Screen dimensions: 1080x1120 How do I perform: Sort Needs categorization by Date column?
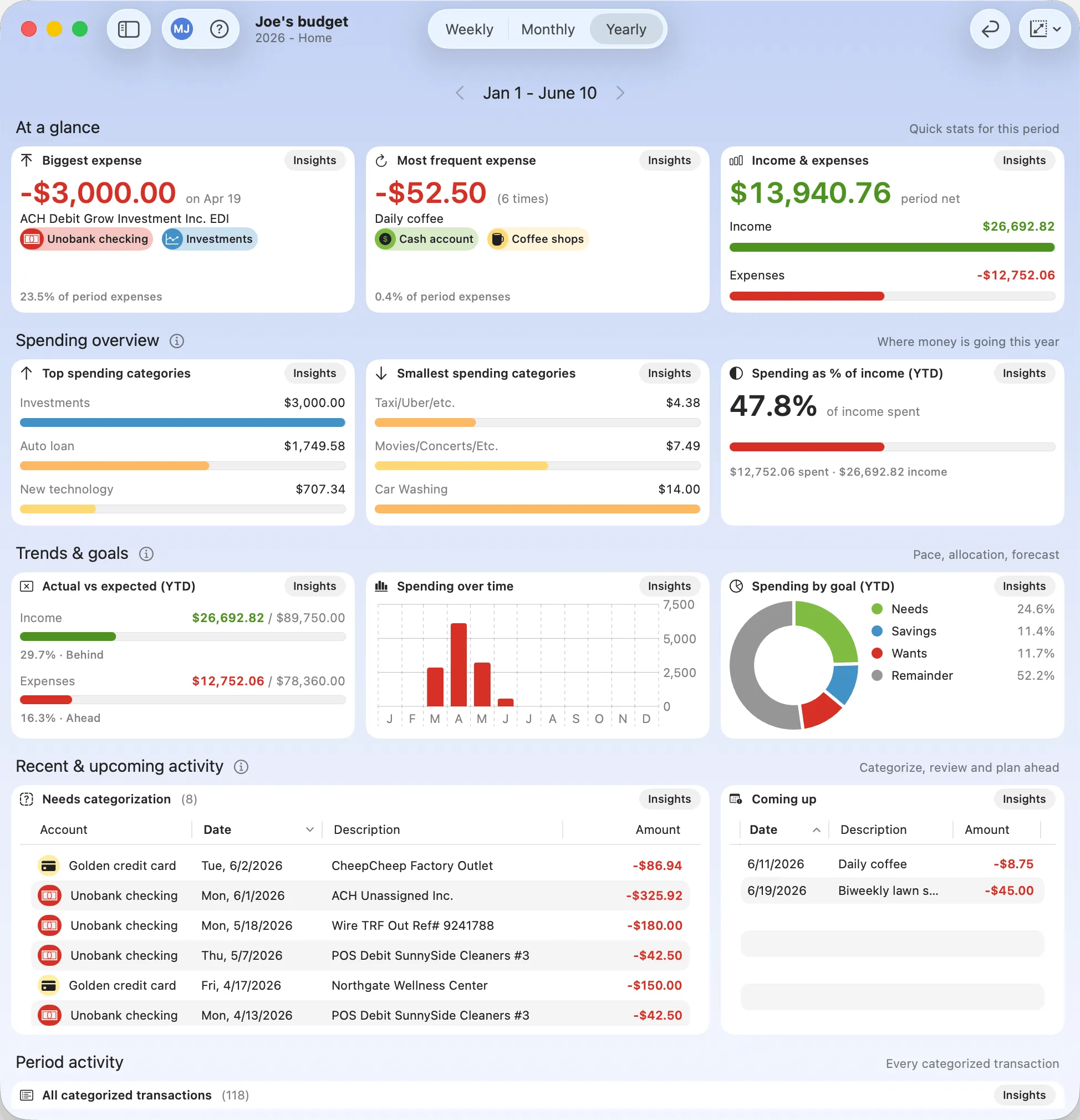257,830
